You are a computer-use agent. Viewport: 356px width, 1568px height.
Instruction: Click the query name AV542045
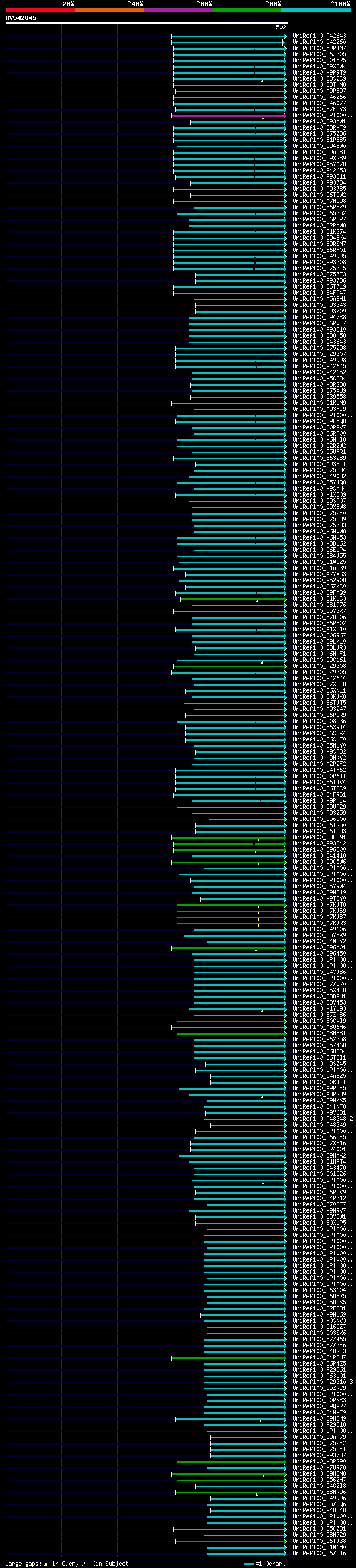tap(21, 18)
